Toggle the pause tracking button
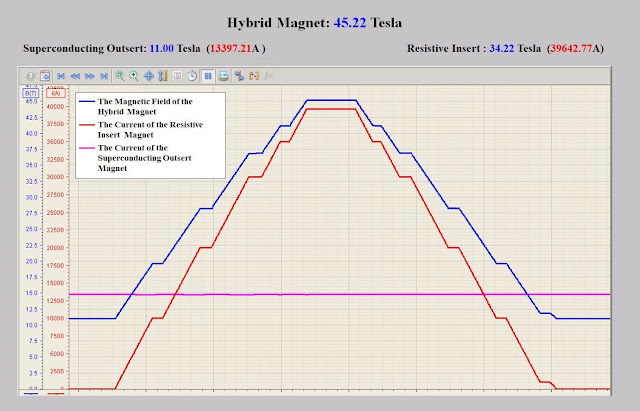The height and width of the screenshot is (411, 640). [x=208, y=76]
